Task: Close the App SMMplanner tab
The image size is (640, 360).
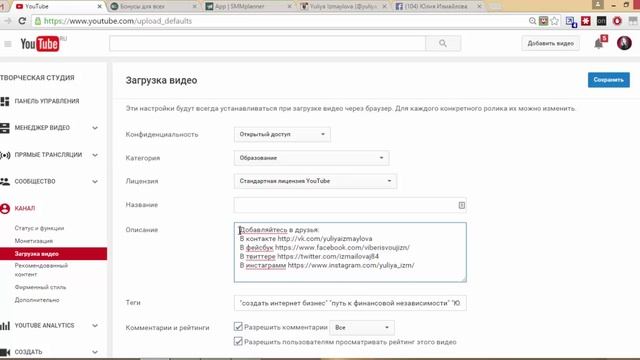Action: (289, 7)
